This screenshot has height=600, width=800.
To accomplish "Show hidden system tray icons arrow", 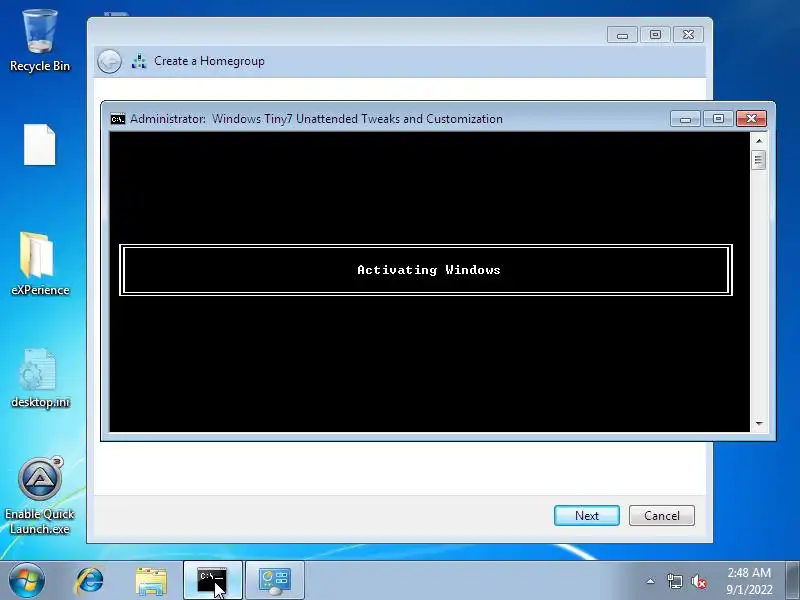I will click(x=651, y=581).
